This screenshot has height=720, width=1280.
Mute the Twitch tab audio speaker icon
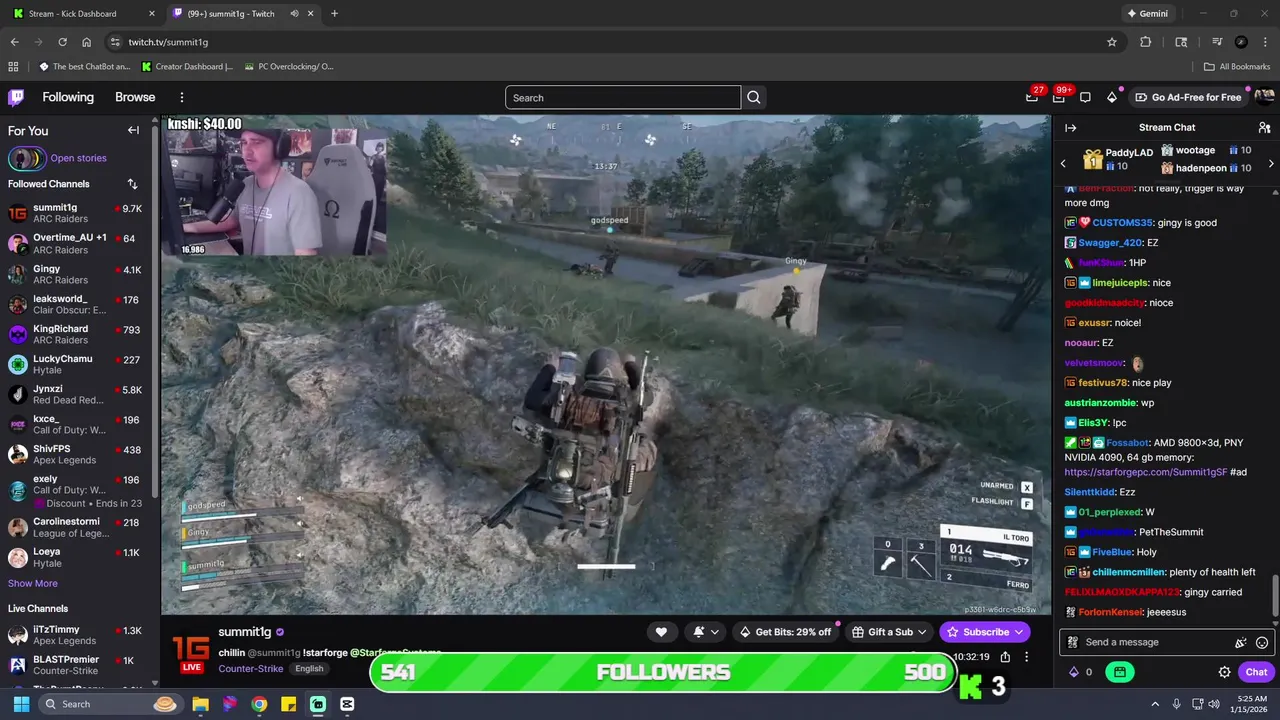[295, 14]
